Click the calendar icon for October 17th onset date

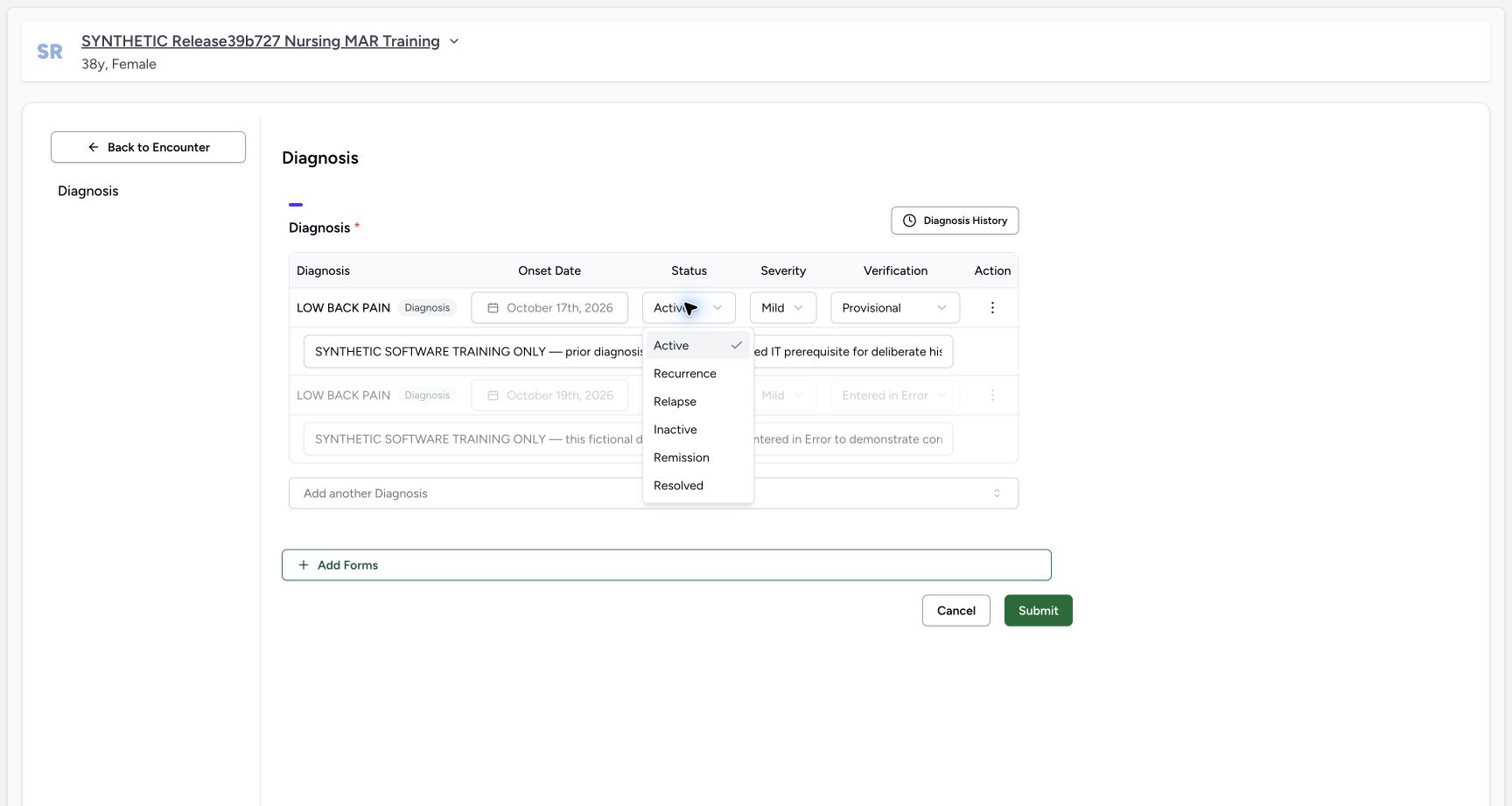[493, 308]
